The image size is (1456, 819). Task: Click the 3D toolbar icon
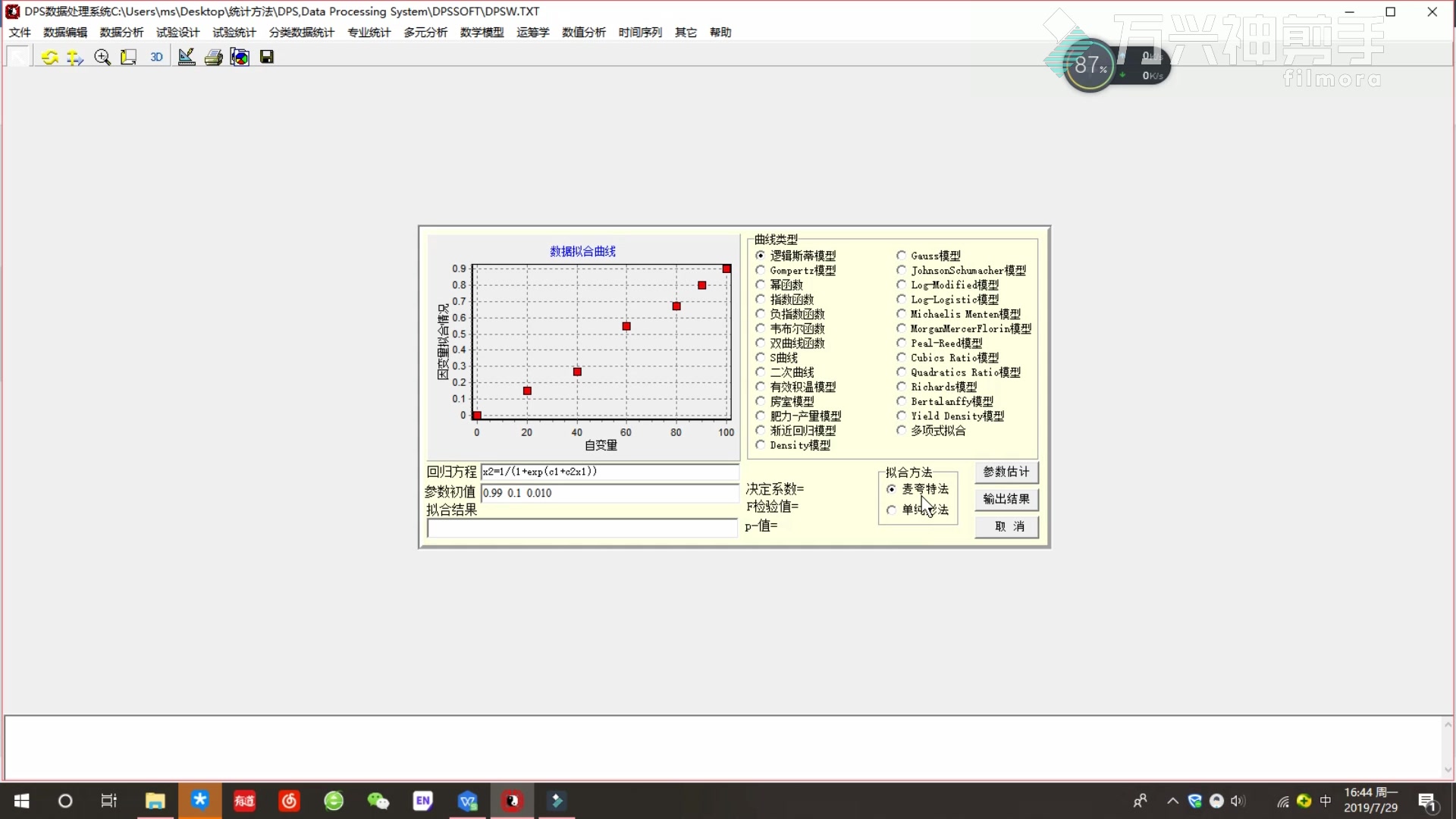[x=156, y=57]
